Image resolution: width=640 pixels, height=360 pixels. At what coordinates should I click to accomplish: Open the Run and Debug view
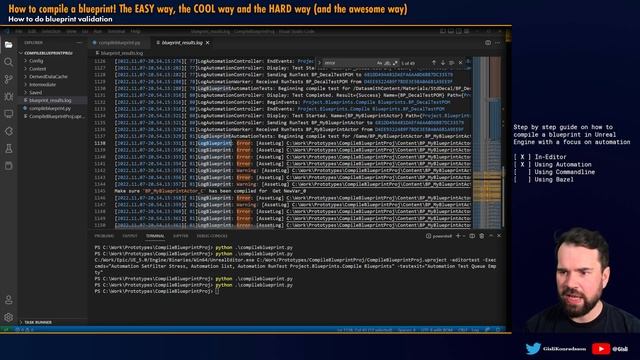click(x=9, y=97)
